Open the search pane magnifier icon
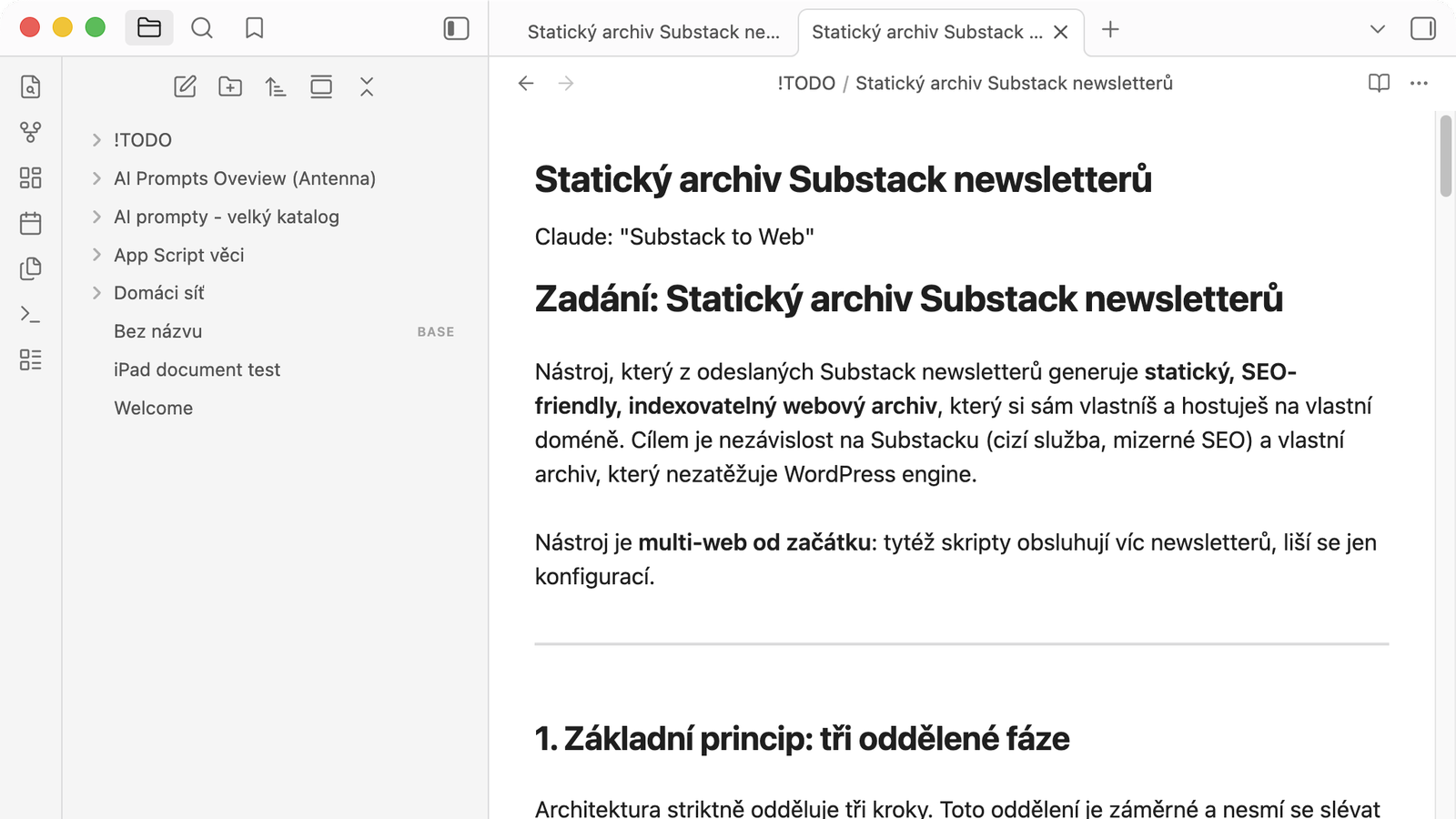The height and width of the screenshot is (819, 1456). tap(202, 28)
